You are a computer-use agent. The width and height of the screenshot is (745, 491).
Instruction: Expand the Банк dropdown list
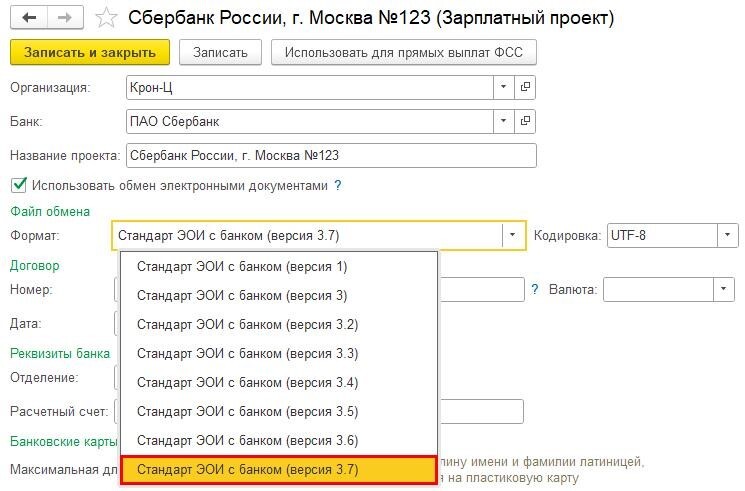tap(503, 122)
